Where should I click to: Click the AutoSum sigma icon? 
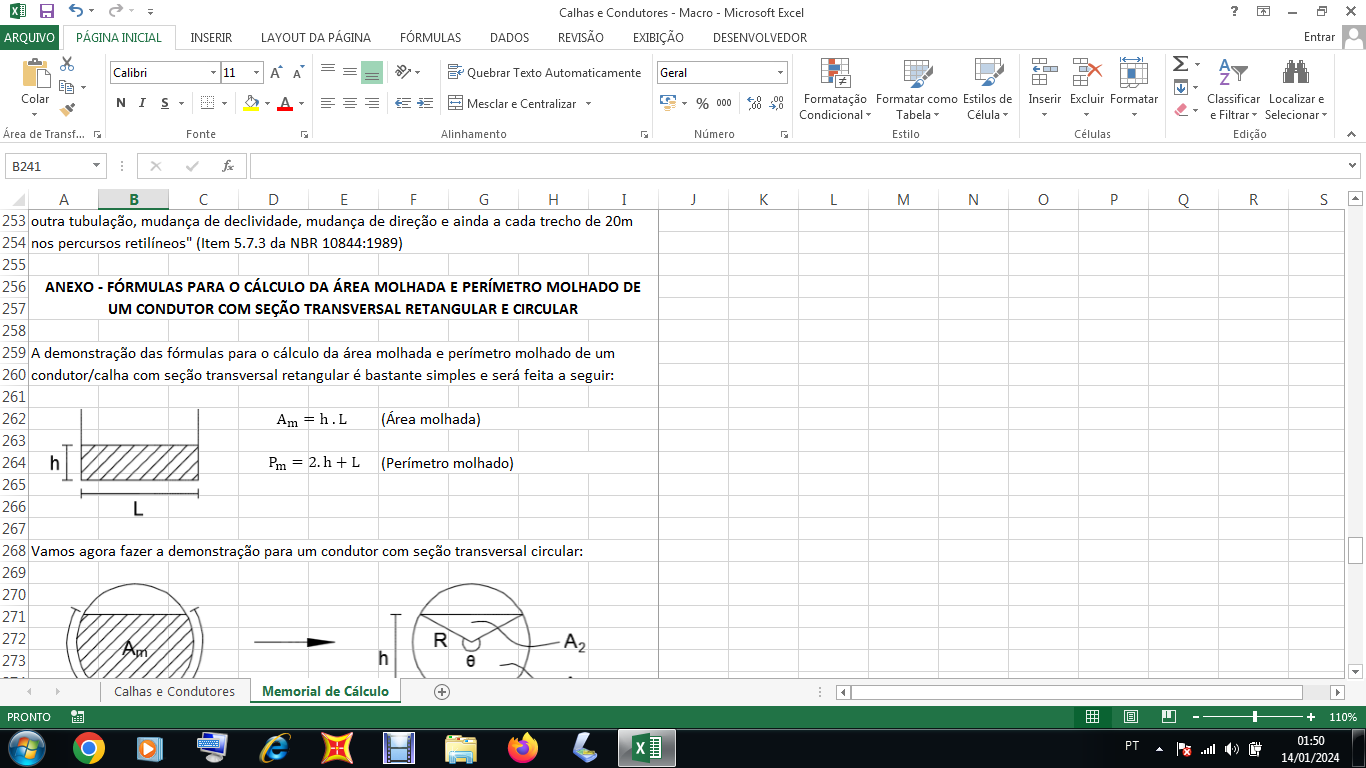point(1181,65)
